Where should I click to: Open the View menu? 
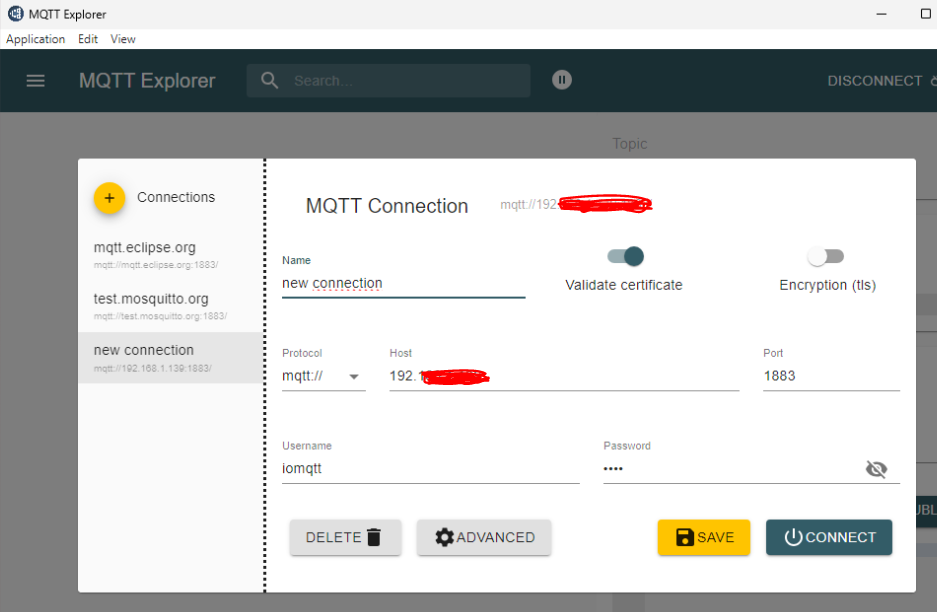(x=123, y=39)
